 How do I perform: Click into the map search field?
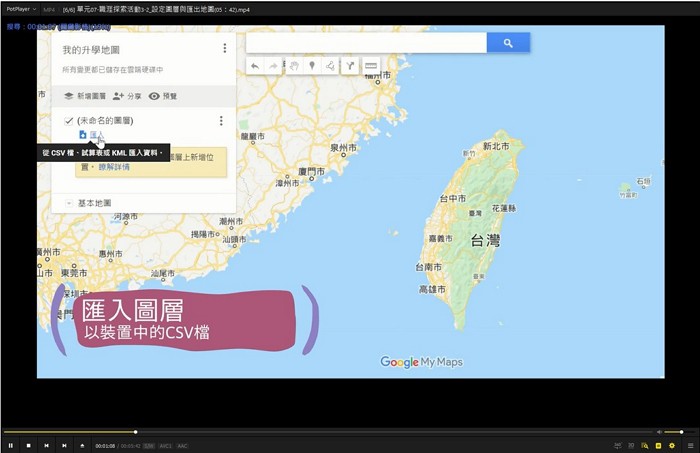pos(365,43)
